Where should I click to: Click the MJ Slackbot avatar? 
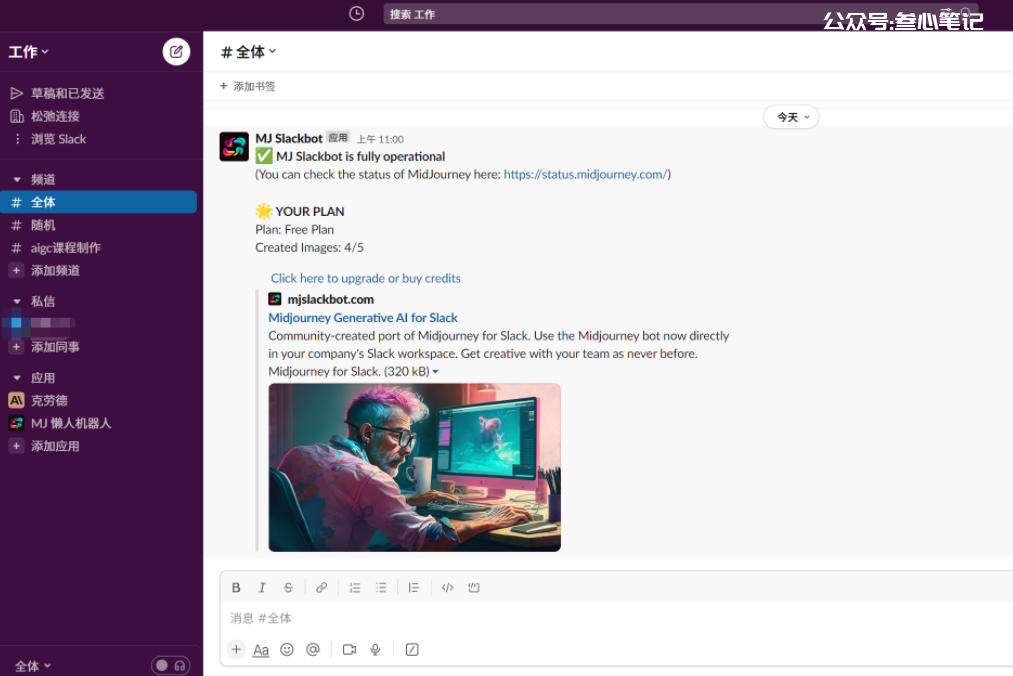point(234,147)
